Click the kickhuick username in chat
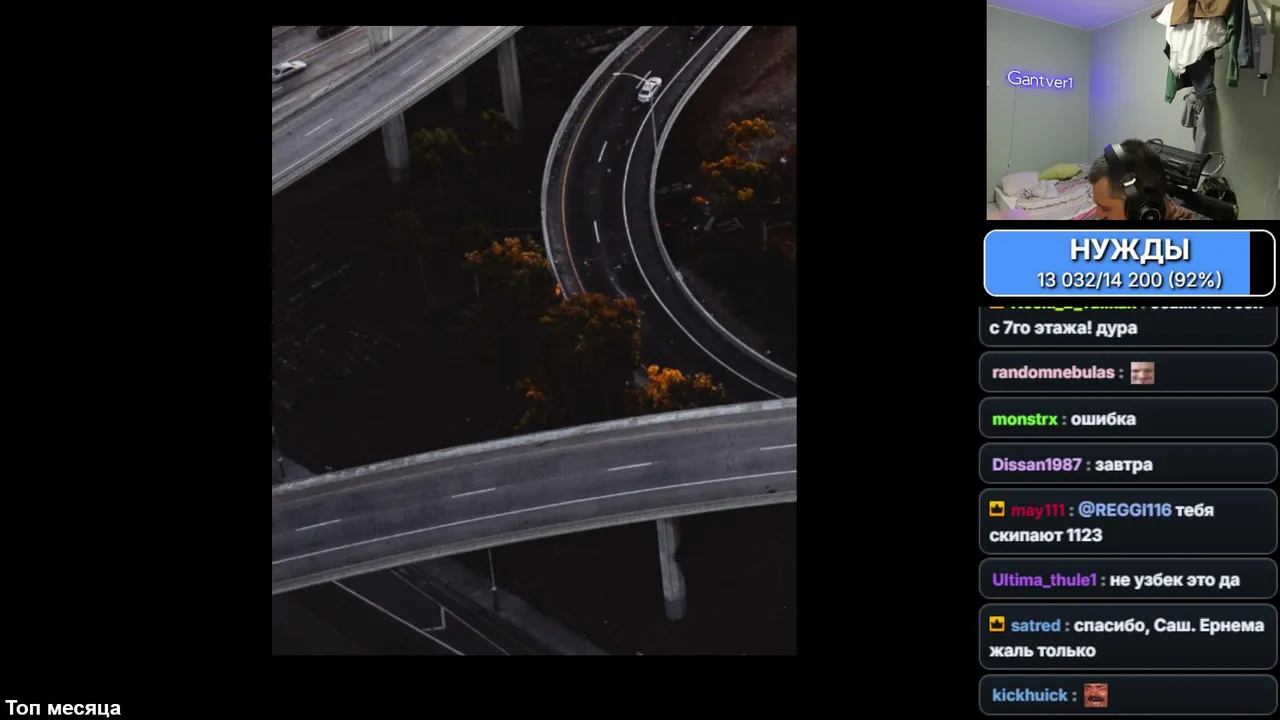Screen dimensions: 1280x720 (1030, 695)
